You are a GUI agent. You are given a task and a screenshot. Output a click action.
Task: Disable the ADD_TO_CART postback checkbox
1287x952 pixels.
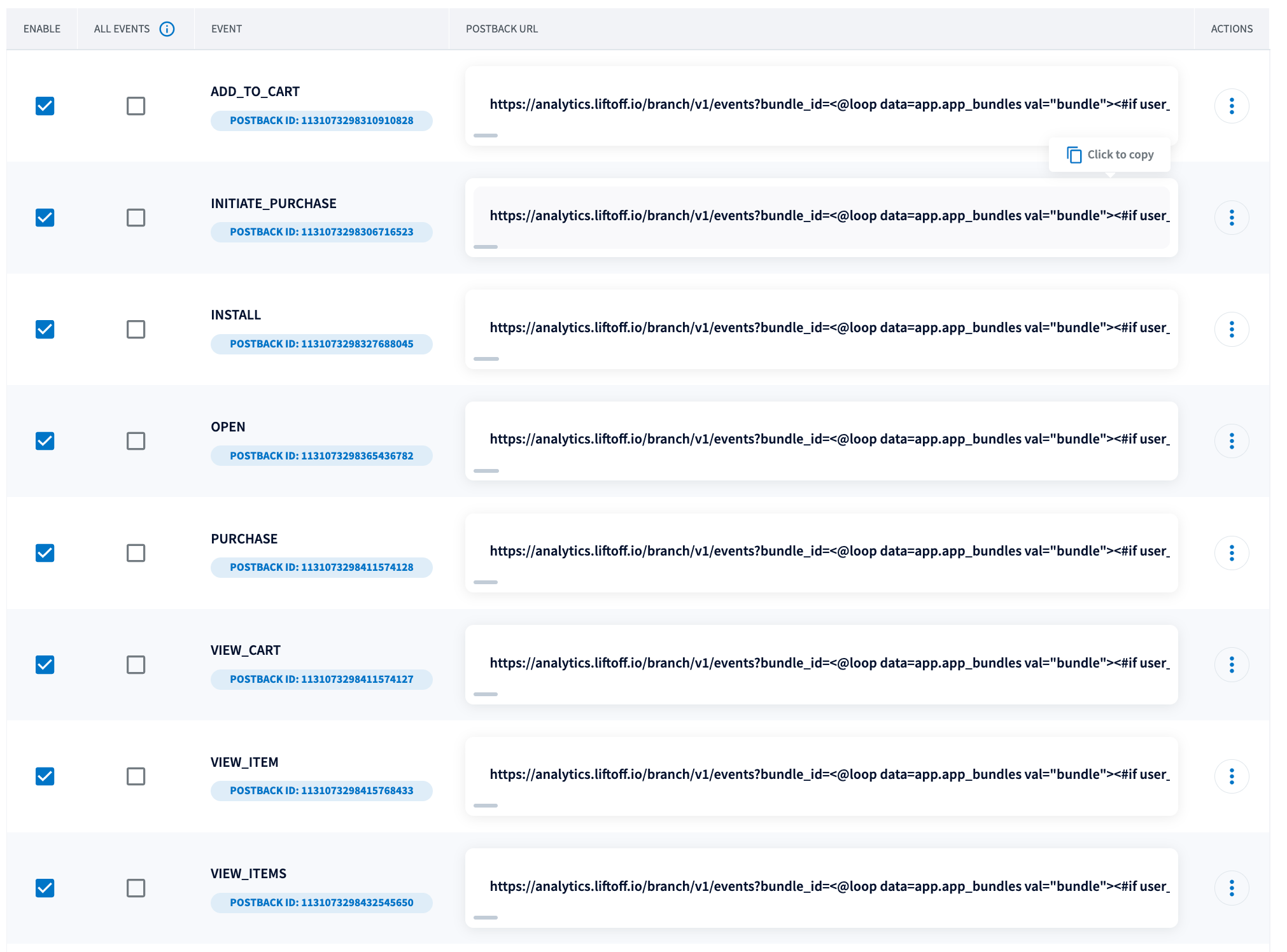[45, 106]
